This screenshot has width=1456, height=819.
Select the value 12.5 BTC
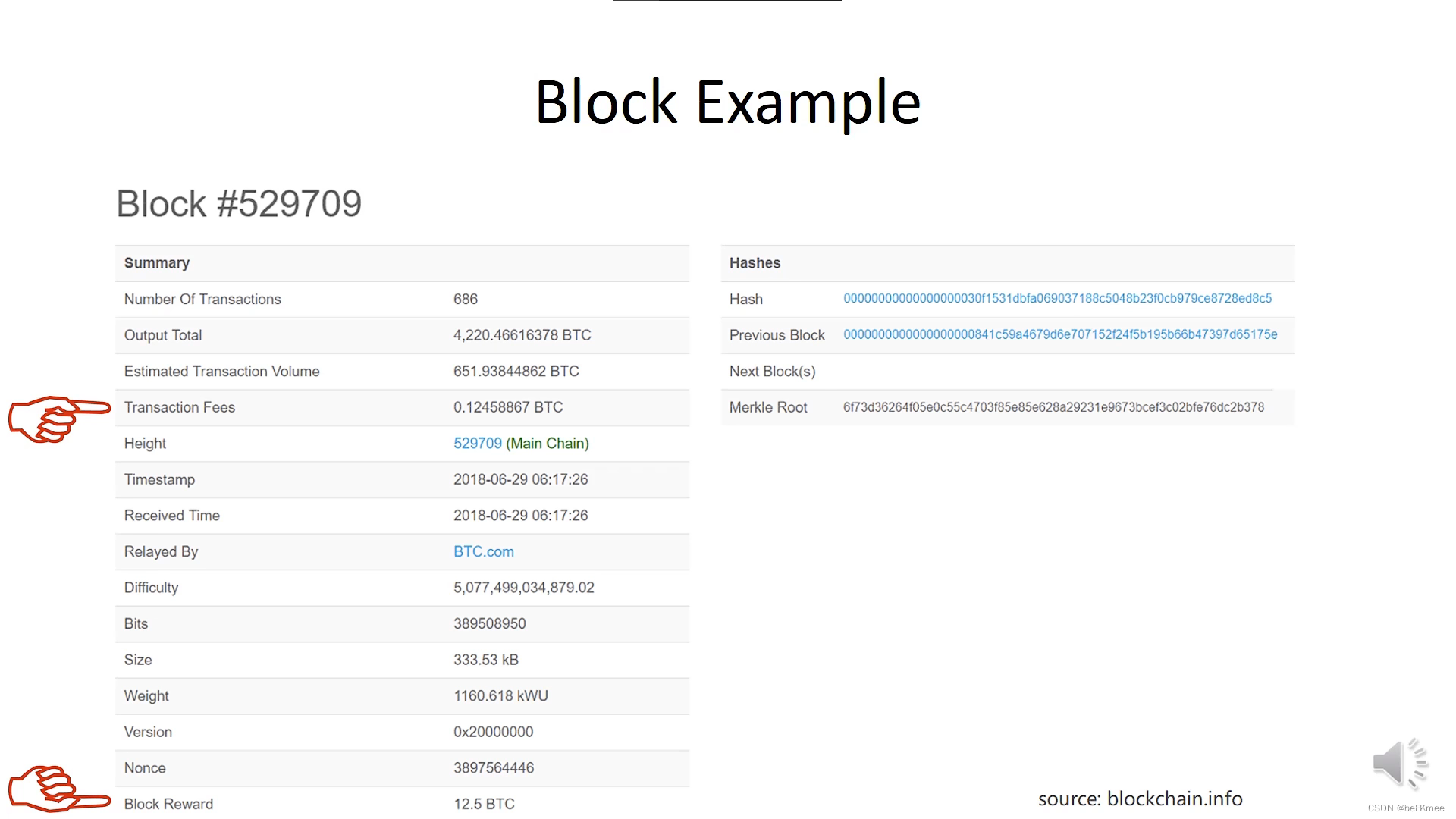point(484,804)
